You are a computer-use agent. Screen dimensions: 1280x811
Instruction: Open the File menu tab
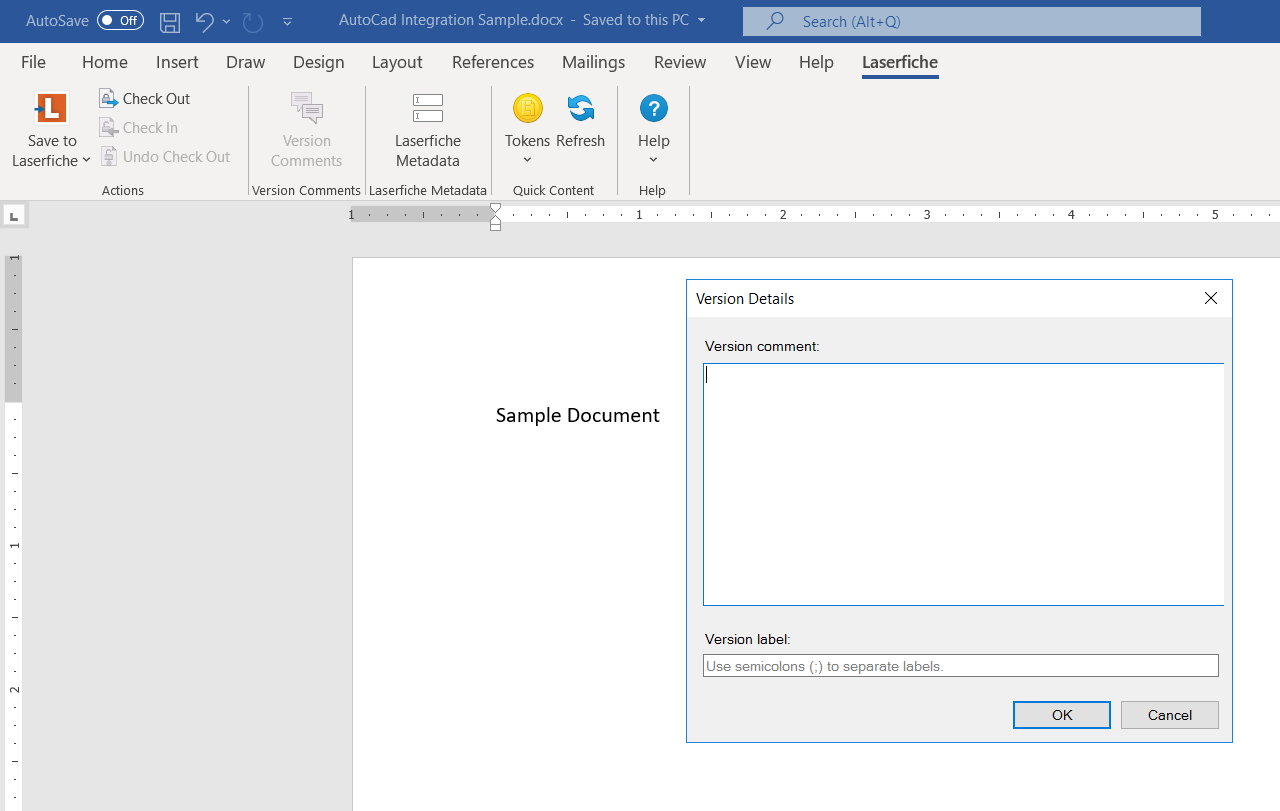33,62
